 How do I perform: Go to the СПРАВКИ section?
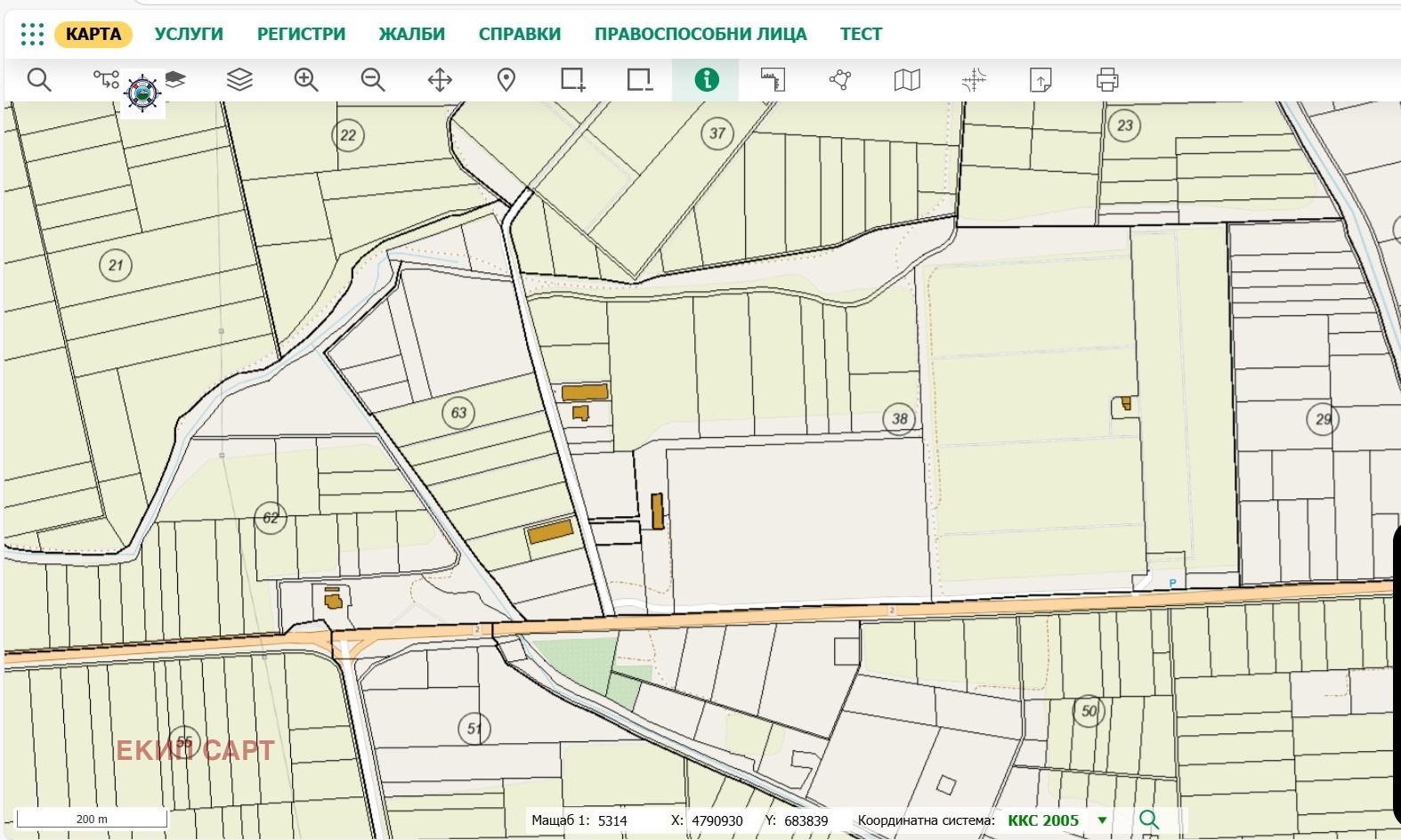(520, 34)
